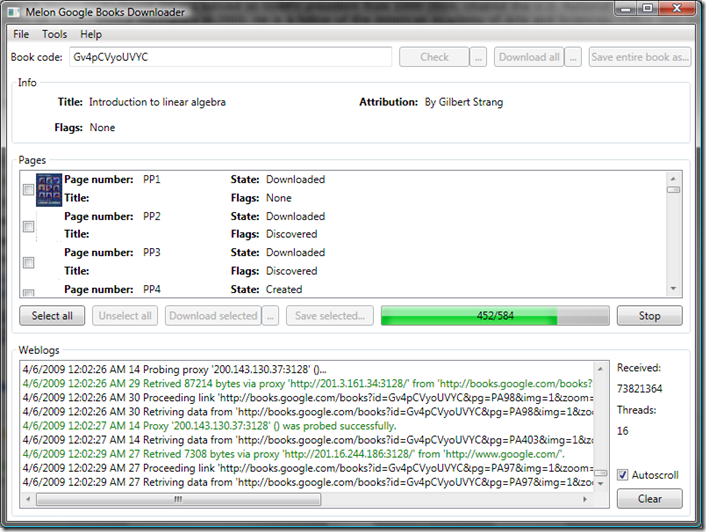Click received byte count 73821364

(x=639, y=388)
